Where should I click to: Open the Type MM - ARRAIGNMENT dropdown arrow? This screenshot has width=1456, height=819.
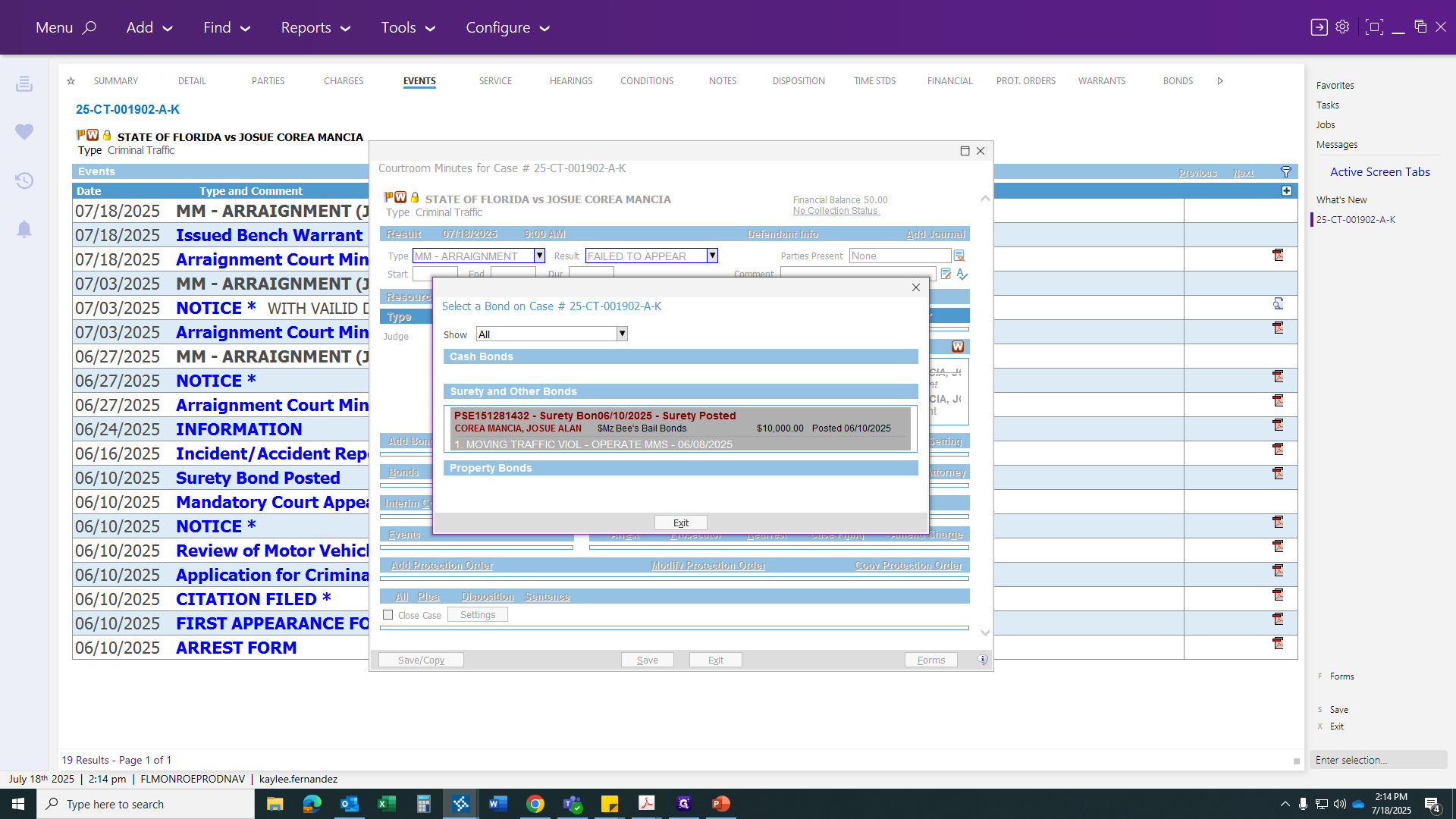click(539, 256)
